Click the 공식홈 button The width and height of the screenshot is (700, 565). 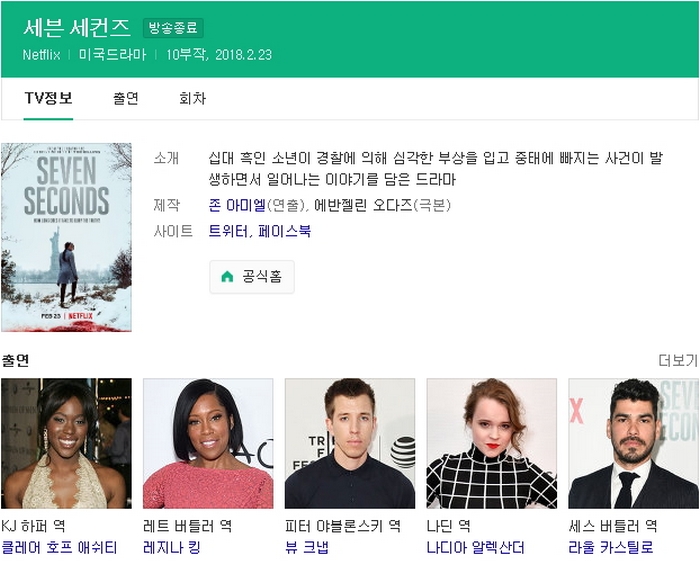click(x=252, y=277)
